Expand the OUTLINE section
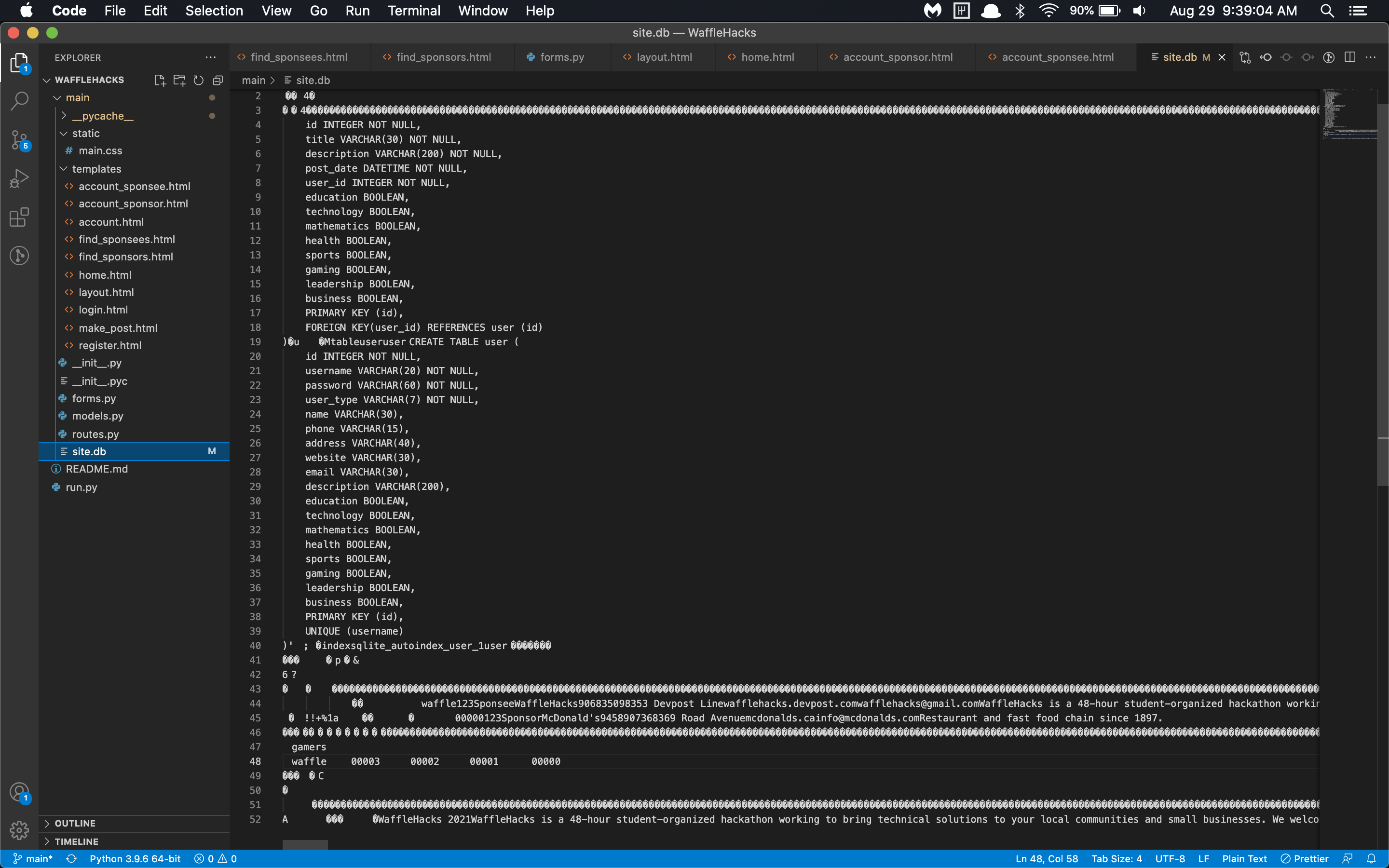Image resolution: width=1389 pixels, height=868 pixels. coord(75,823)
